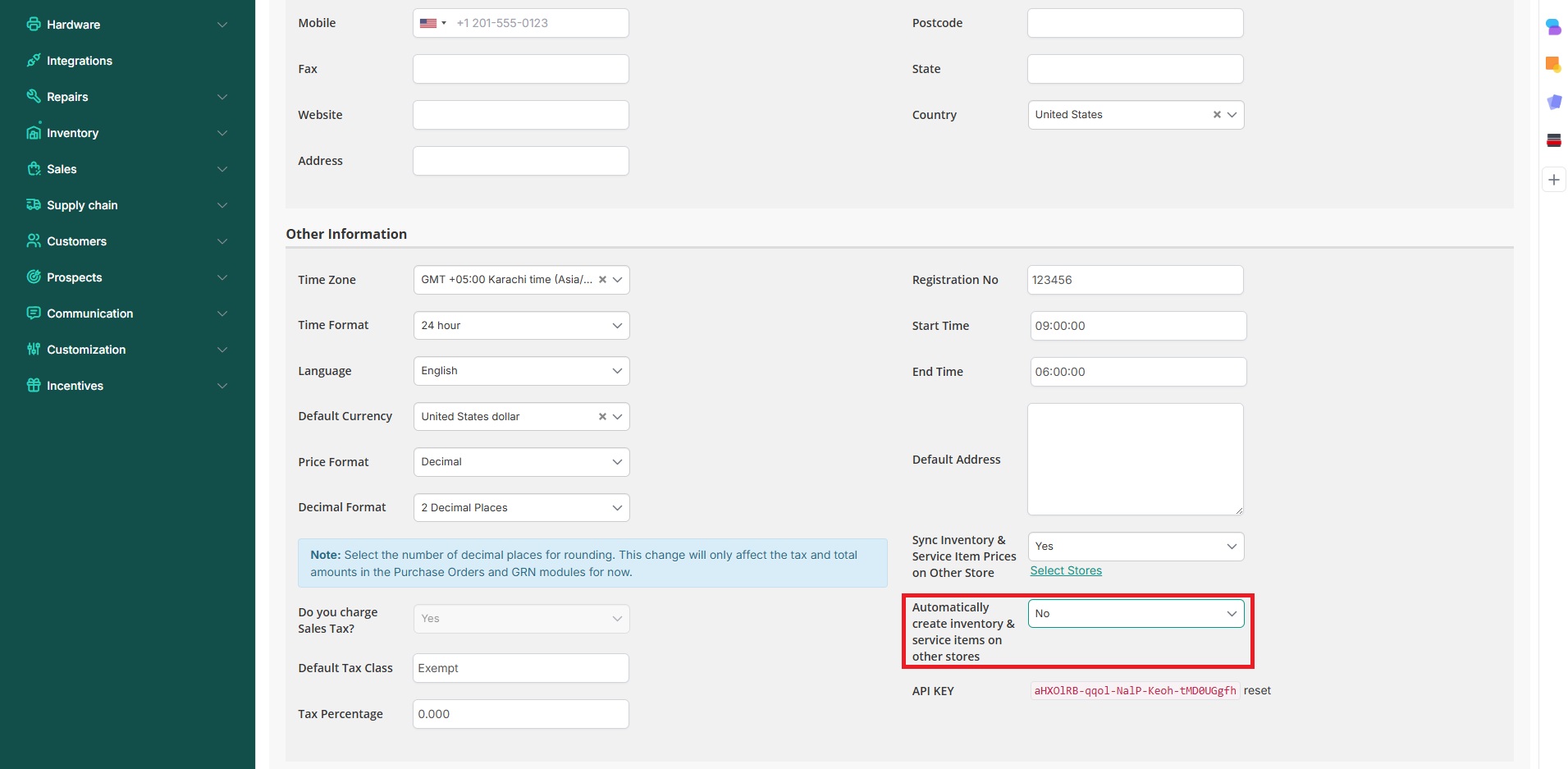
Task: Open the automatically create inventory dropdown
Action: (x=1136, y=614)
